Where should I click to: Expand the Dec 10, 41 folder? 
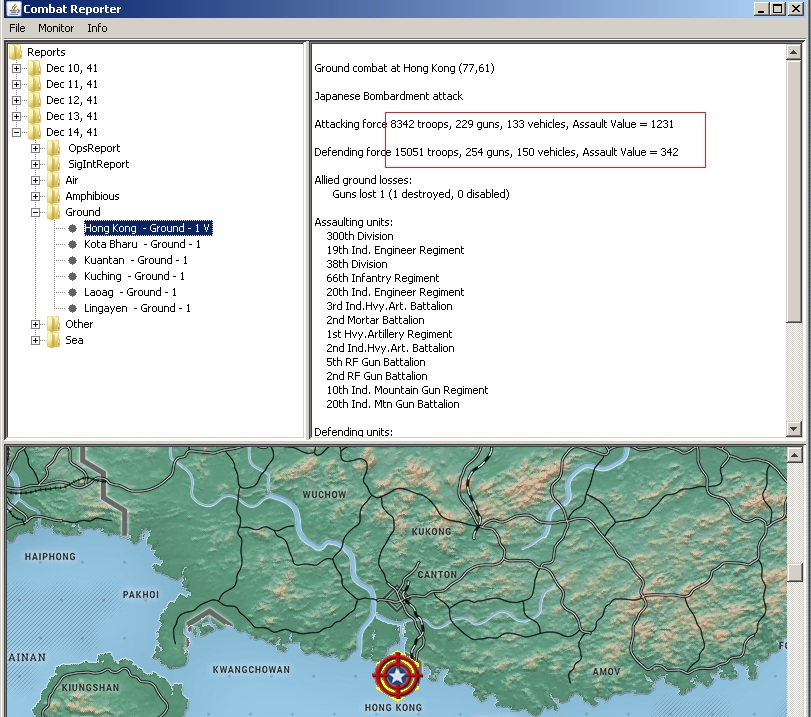pyautogui.click(x=17, y=68)
